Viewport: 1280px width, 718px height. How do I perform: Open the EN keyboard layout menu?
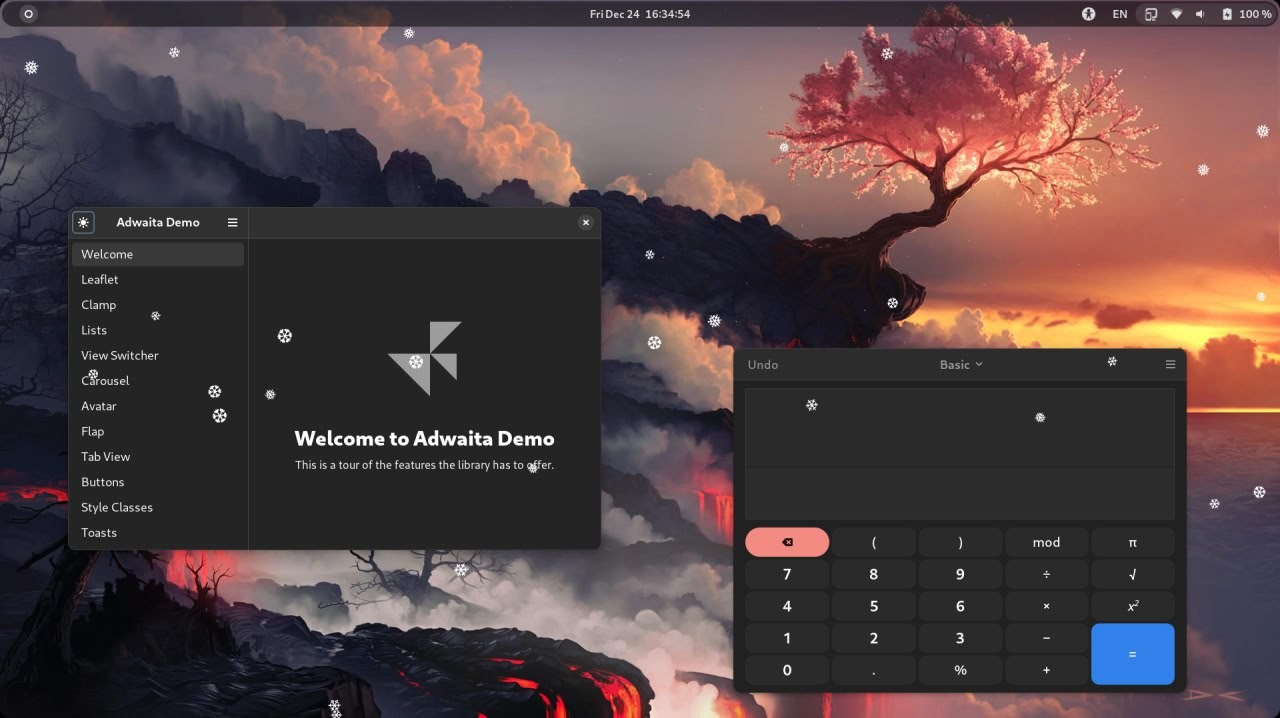point(1120,14)
